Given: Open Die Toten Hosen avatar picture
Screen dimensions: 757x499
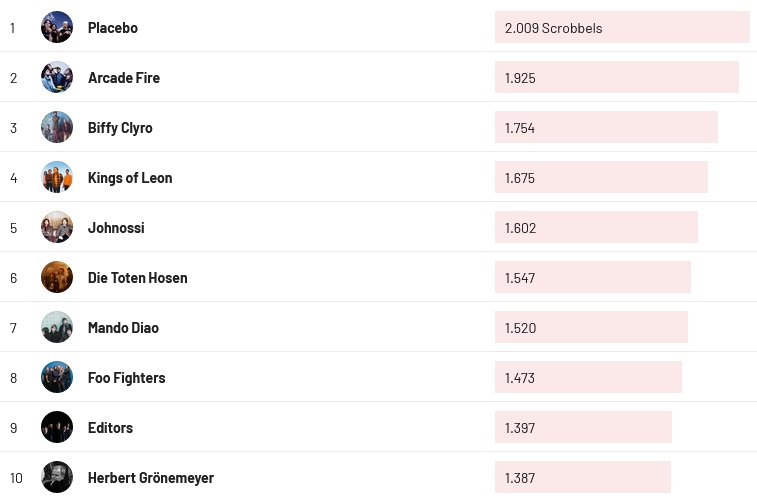Looking at the screenshot, I should coord(57,277).
